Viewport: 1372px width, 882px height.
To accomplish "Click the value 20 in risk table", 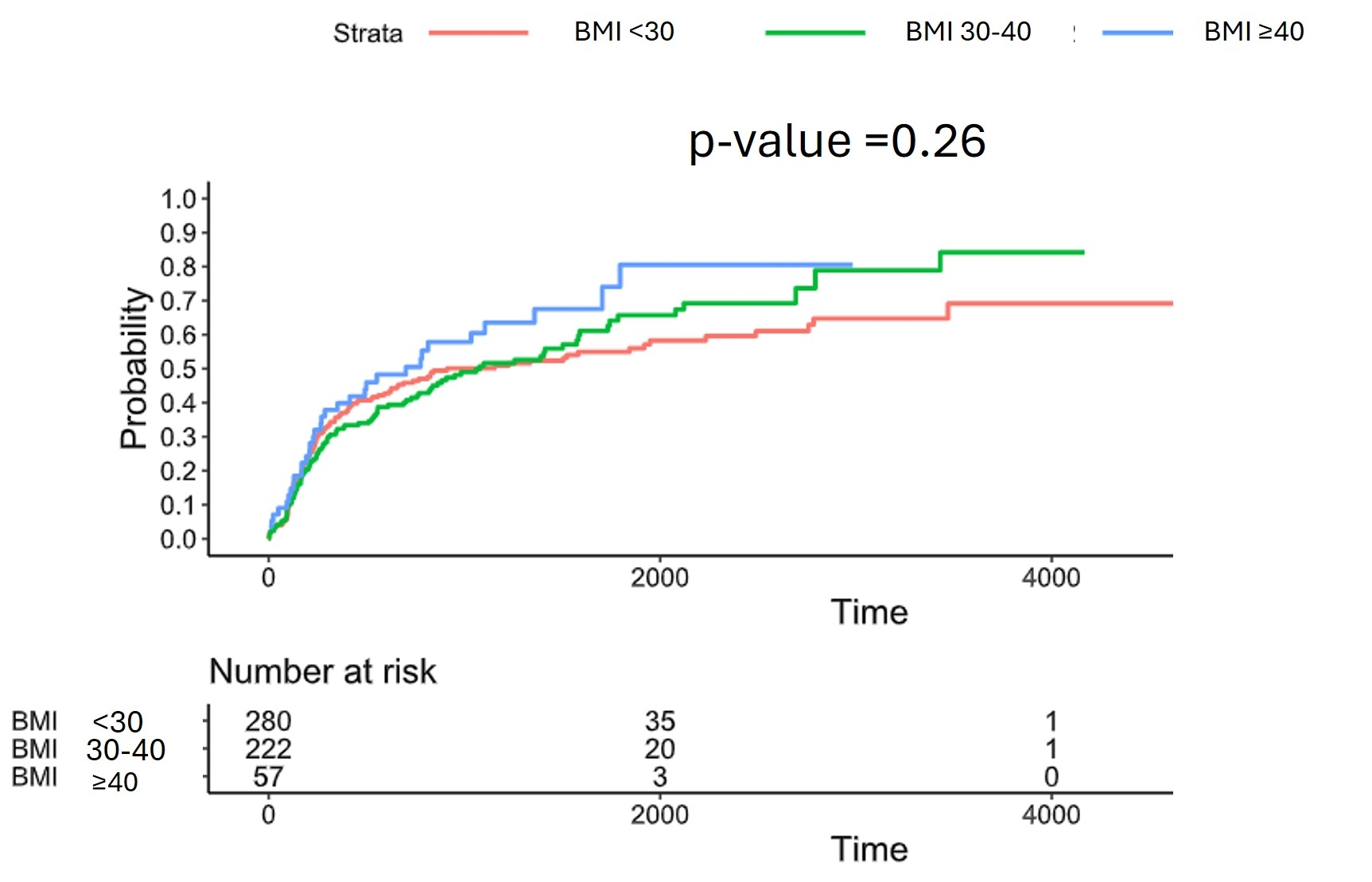I will (x=659, y=749).
